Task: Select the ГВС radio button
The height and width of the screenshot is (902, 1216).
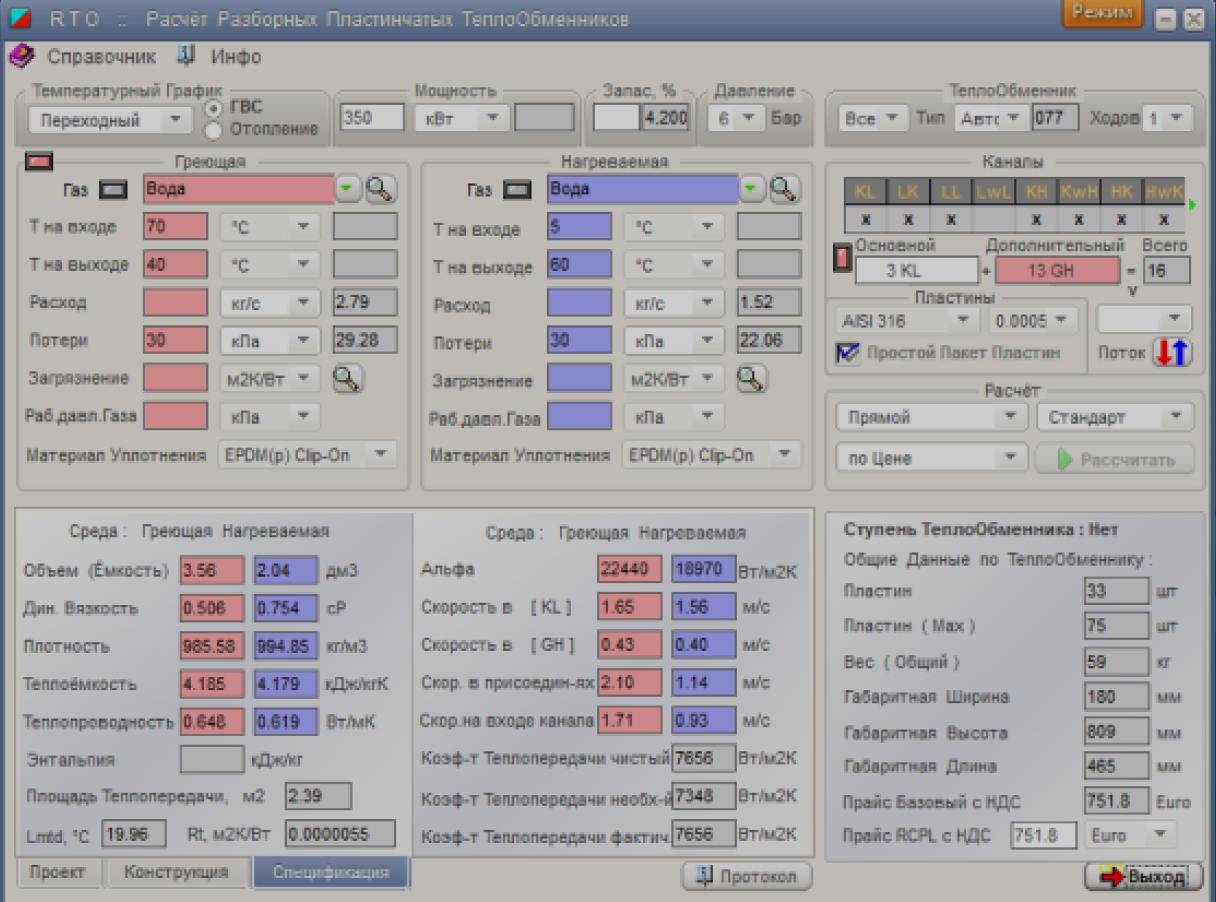Action: click(x=213, y=107)
